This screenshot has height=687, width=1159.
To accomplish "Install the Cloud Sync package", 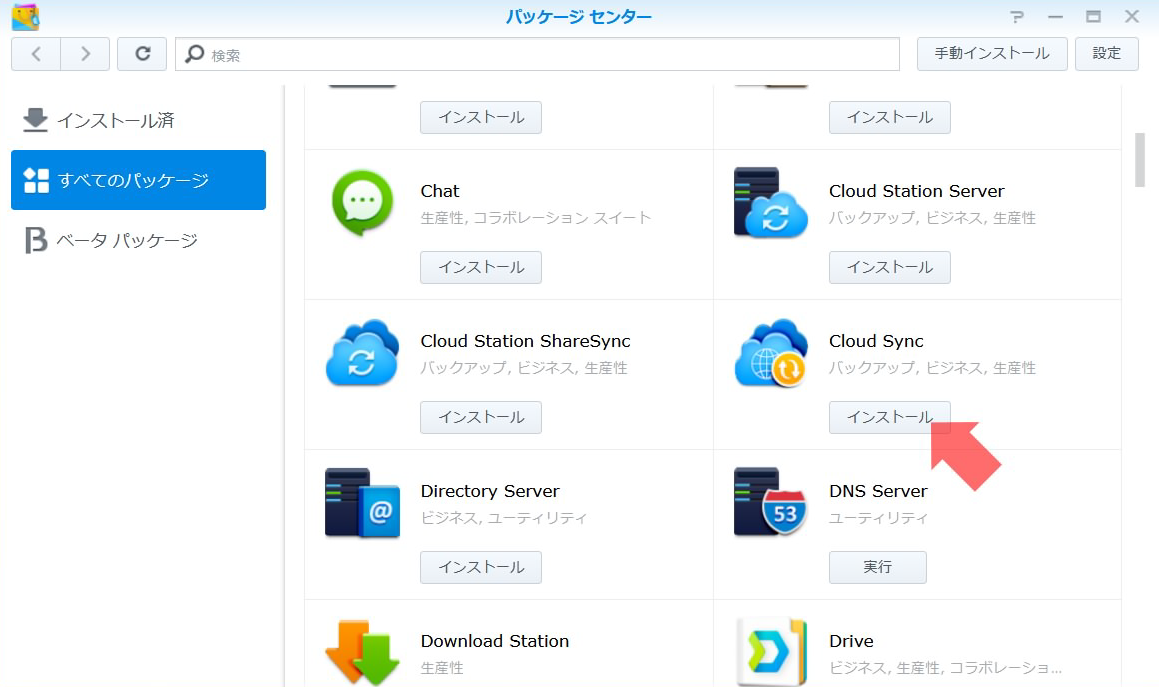I will (889, 417).
